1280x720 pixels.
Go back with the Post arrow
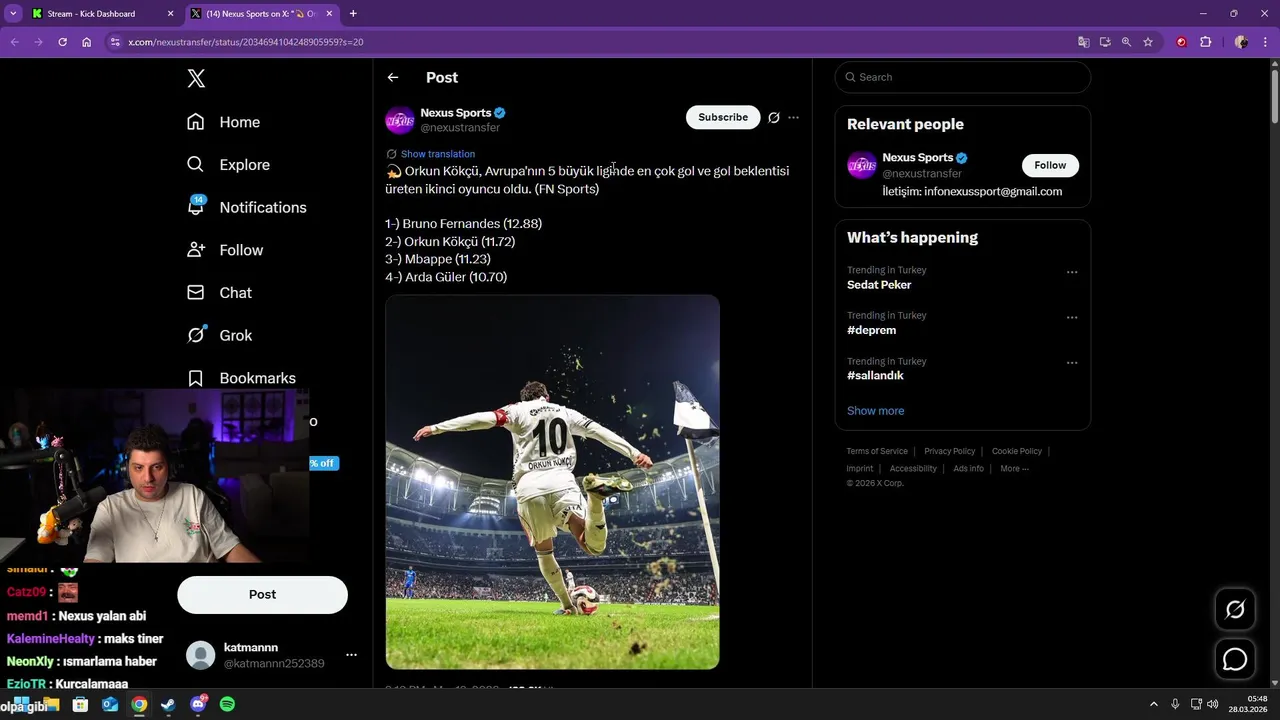coord(393,77)
